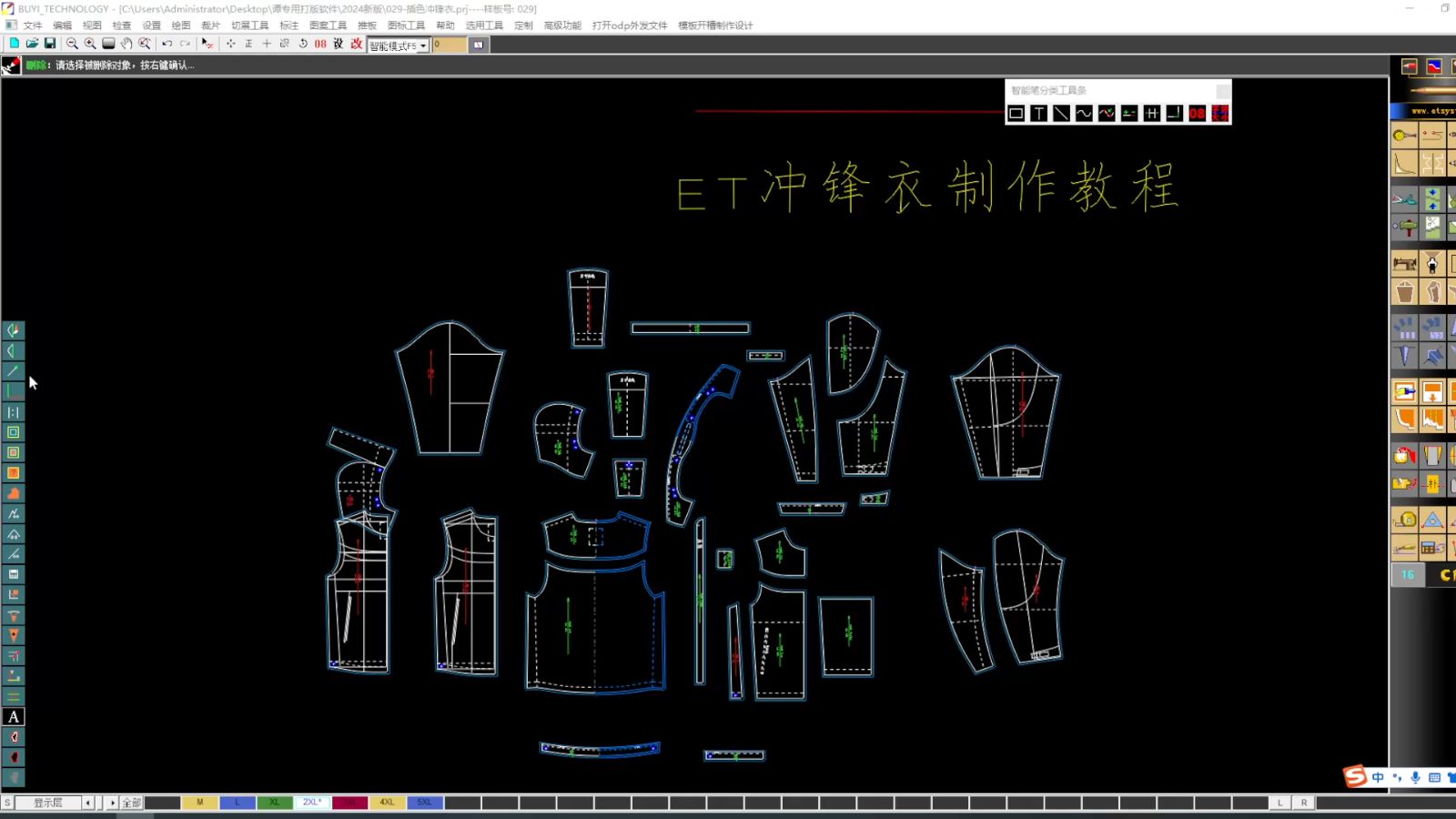Viewport: 1456px width, 819px height.
Task: Select the text A tool in left toolbar
Action: tap(14, 717)
